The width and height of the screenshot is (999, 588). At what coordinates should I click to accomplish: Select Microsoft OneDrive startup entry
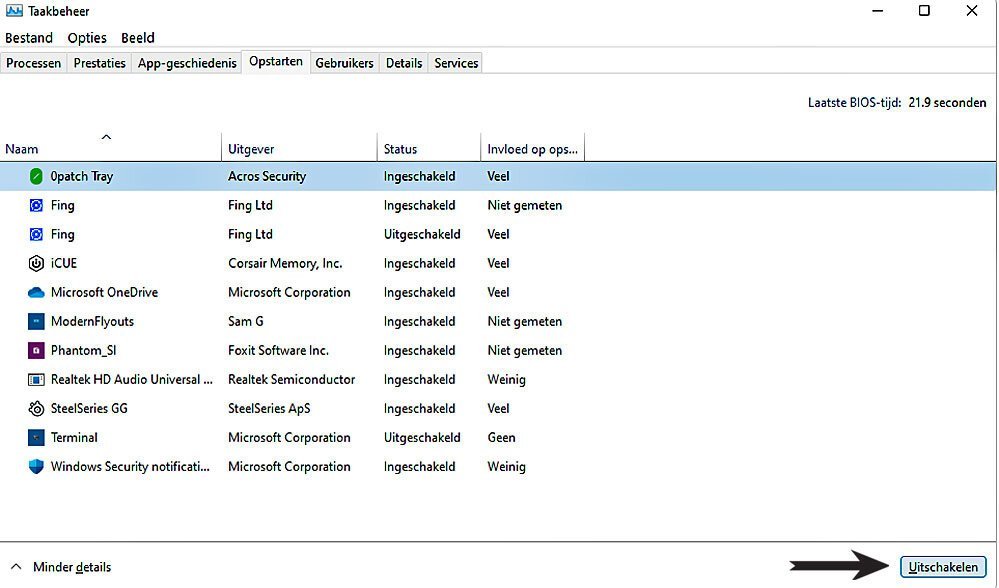point(104,292)
